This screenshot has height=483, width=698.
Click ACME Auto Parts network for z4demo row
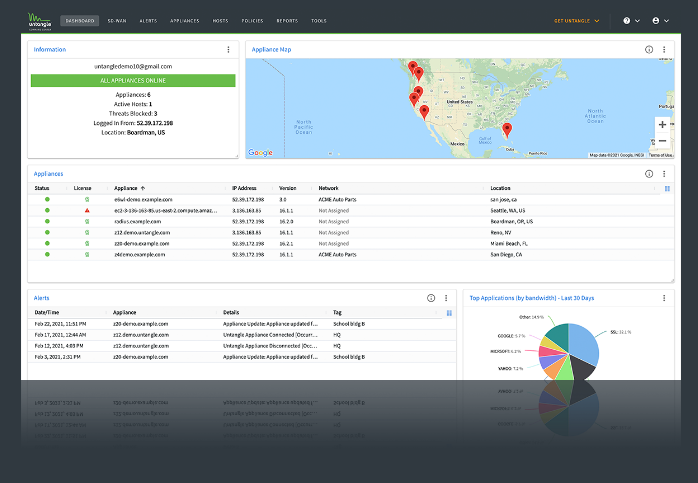pyautogui.click(x=337, y=255)
